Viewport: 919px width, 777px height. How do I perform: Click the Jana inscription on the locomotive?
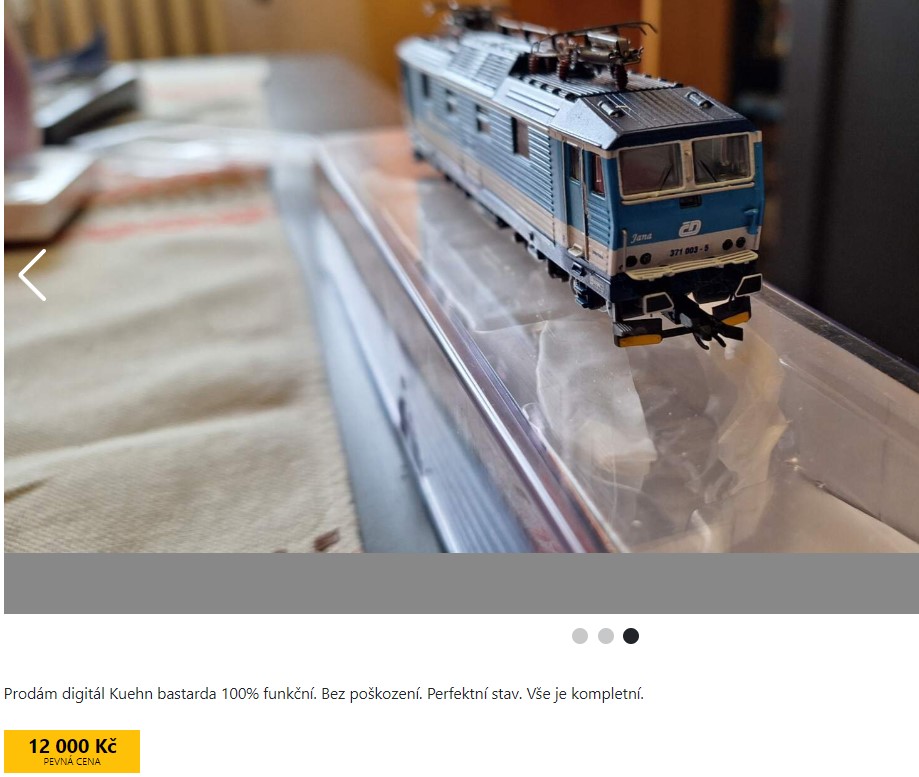(x=642, y=237)
